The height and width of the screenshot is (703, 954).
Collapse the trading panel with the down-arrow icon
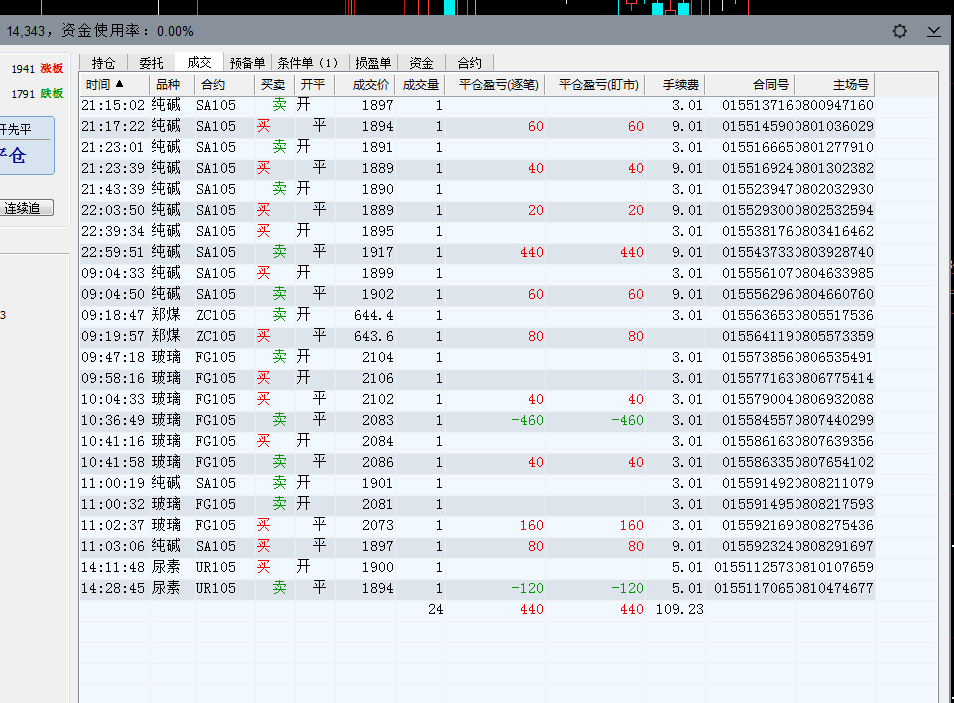pos(934,32)
